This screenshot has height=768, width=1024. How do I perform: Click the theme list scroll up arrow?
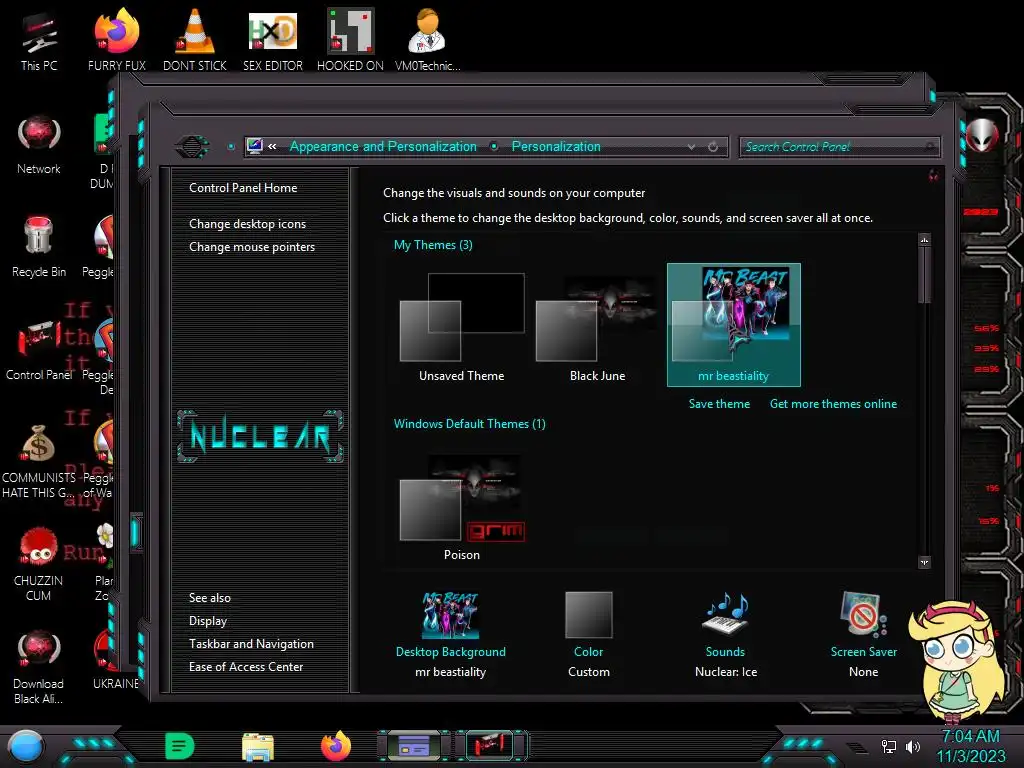(924, 240)
